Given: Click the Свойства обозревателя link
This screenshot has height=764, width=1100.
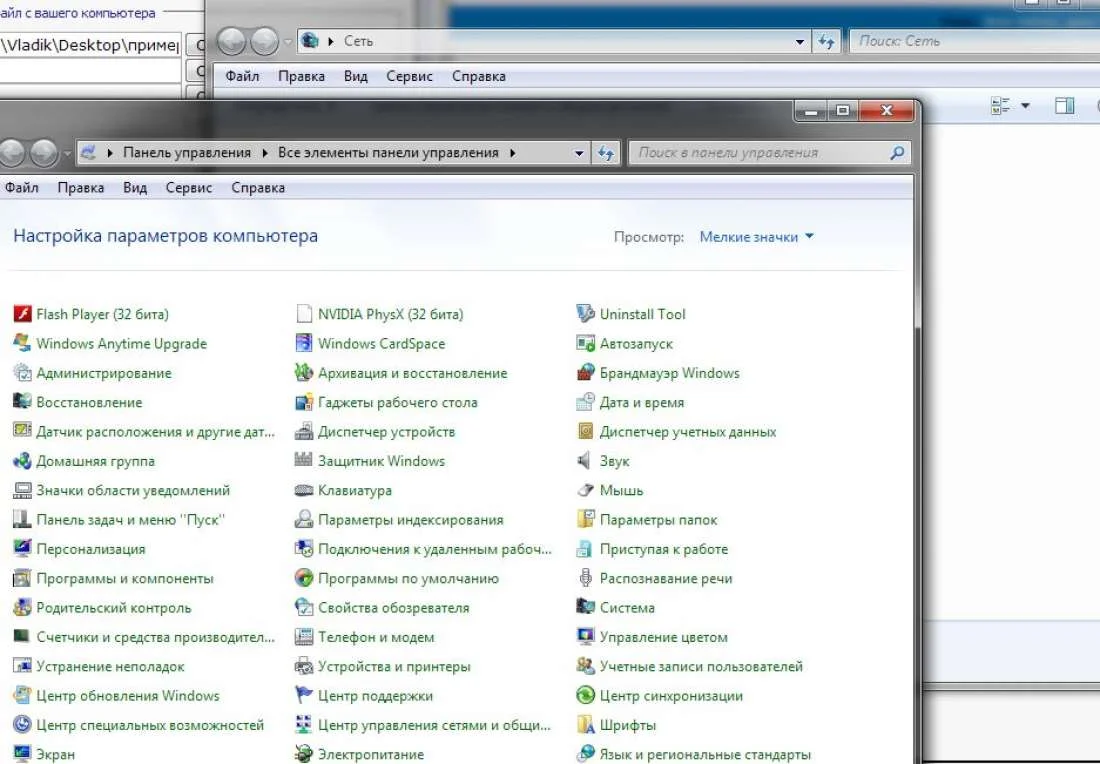Looking at the screenshot, I should [x=394, y=608].
